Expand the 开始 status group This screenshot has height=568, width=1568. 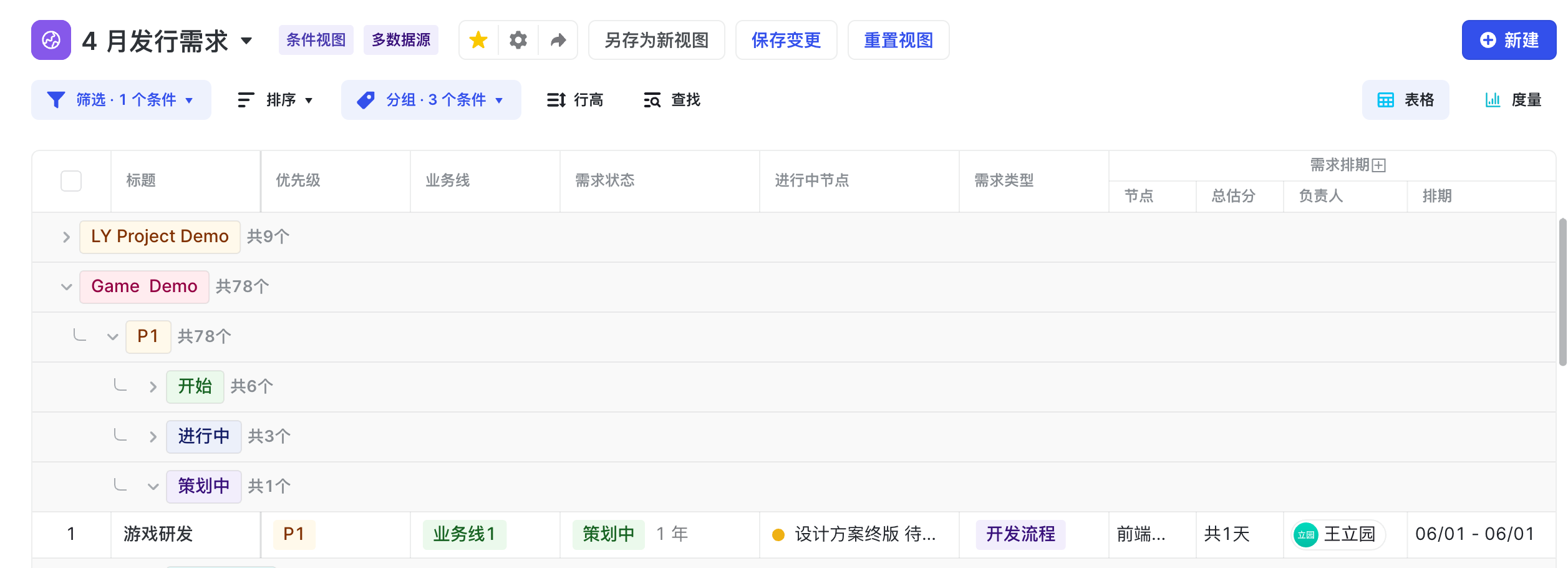[x=153, y=387]
